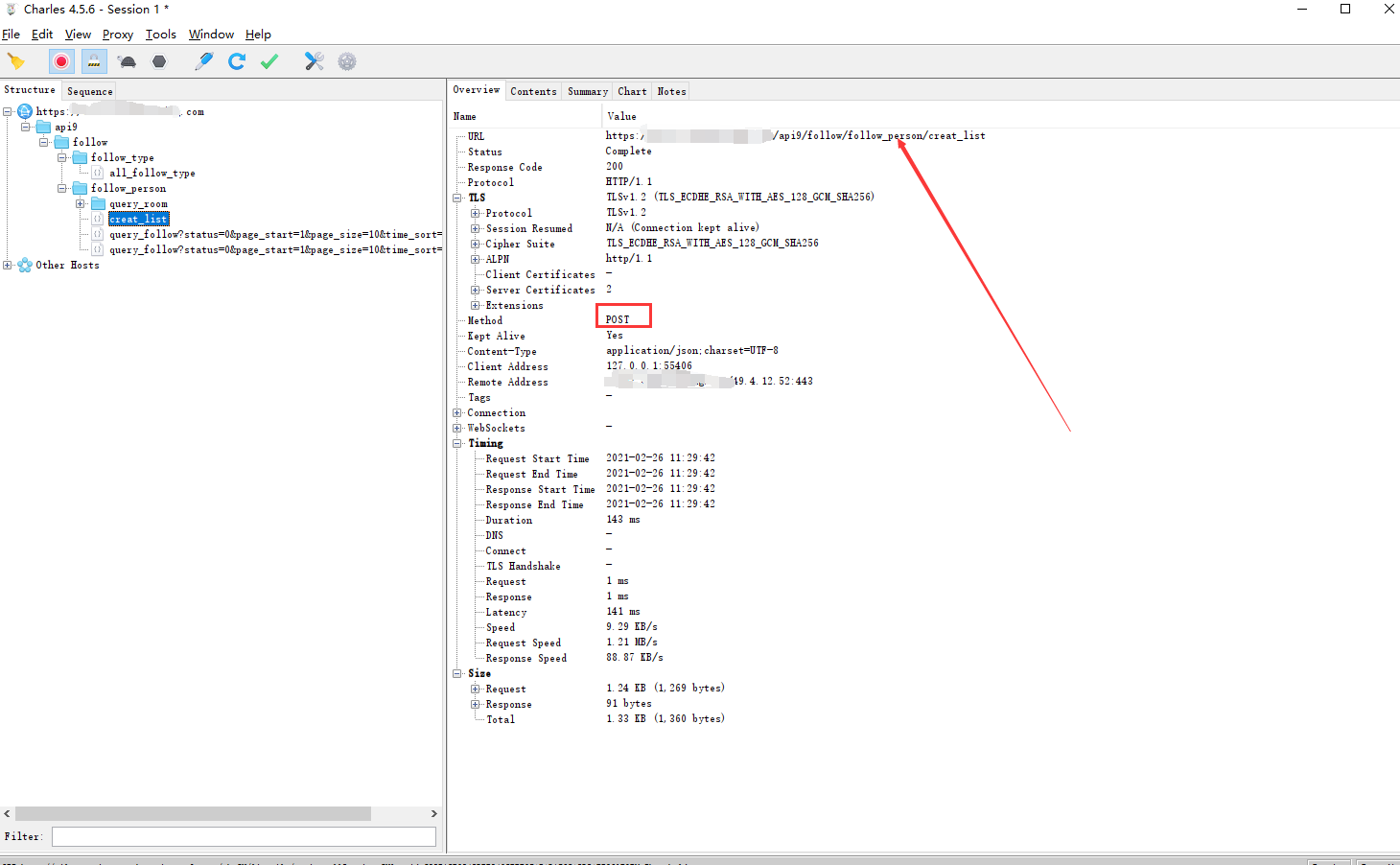Screen dimensions: 1400x865
Task: Collapse the api9 folder node
Action: coord(26,127)
